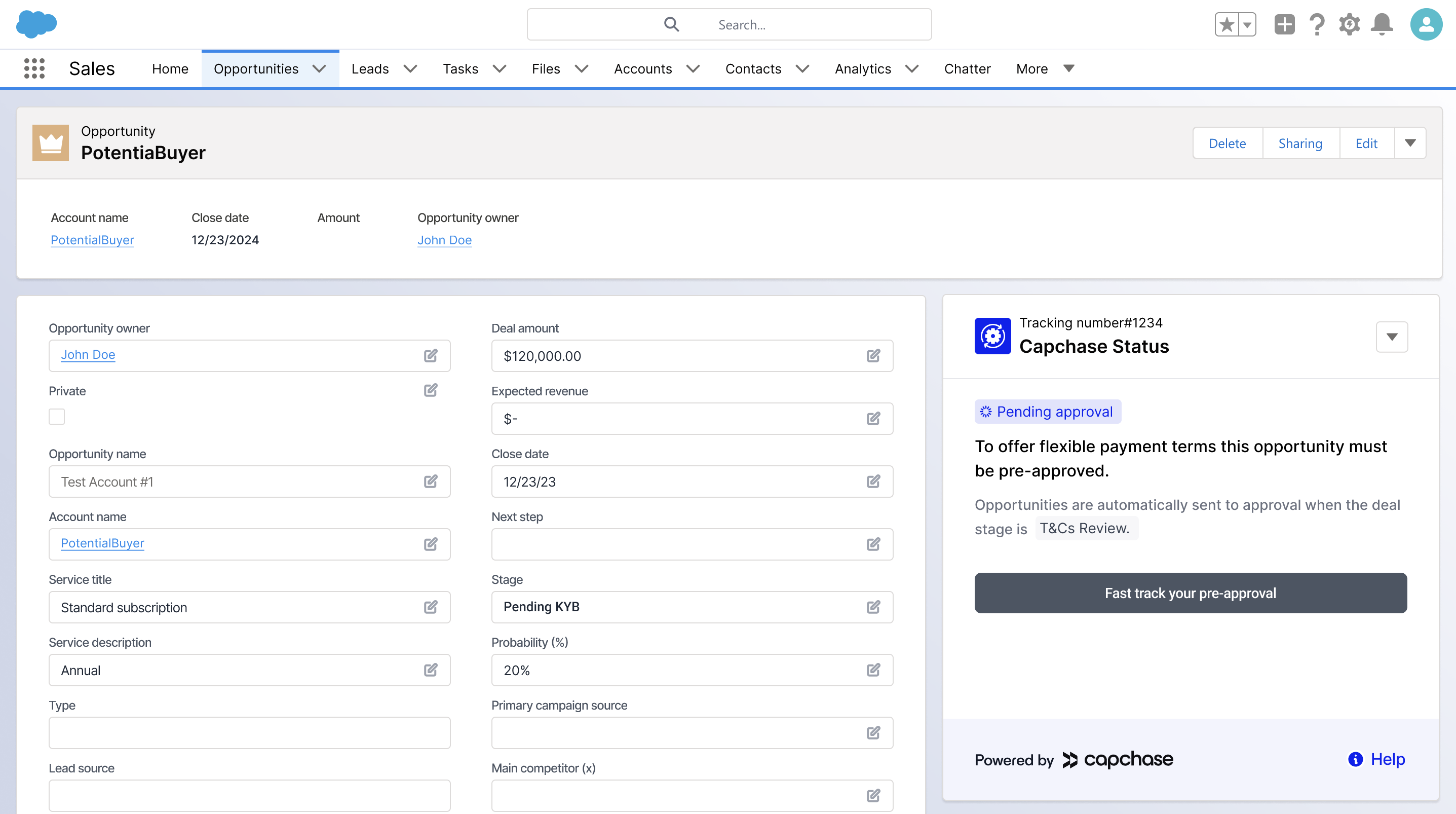Click the user profile avatar
The width and height of the screenshot is (1456, 814).
[x=1426, y=24]
